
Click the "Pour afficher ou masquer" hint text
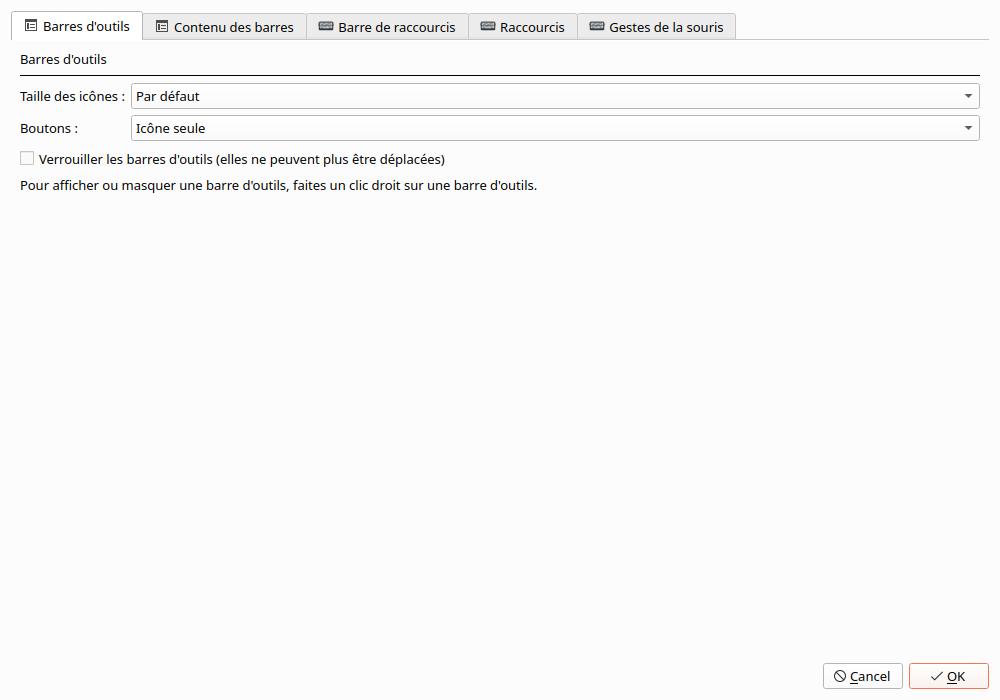[279, 186]
